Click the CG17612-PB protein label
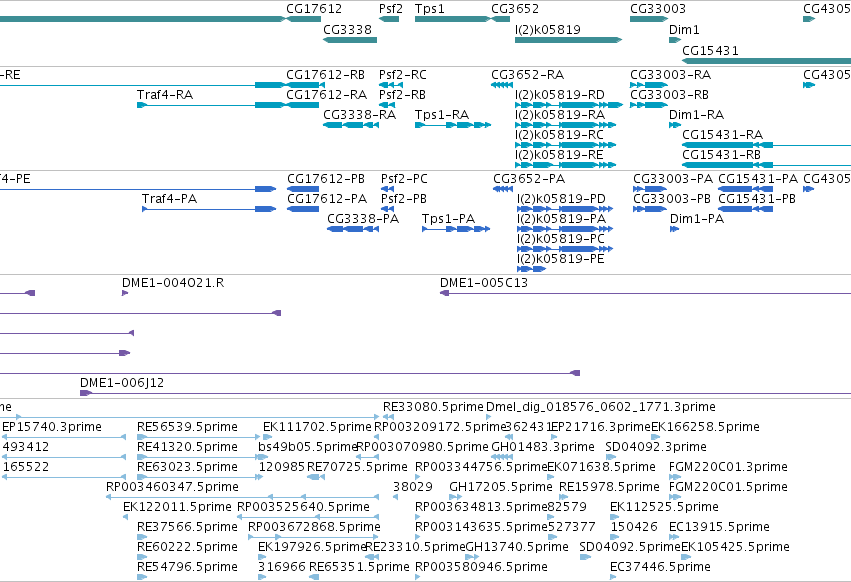Image resolution: width=851 pixels, height=582 pixels. click(x=326, y=179)
